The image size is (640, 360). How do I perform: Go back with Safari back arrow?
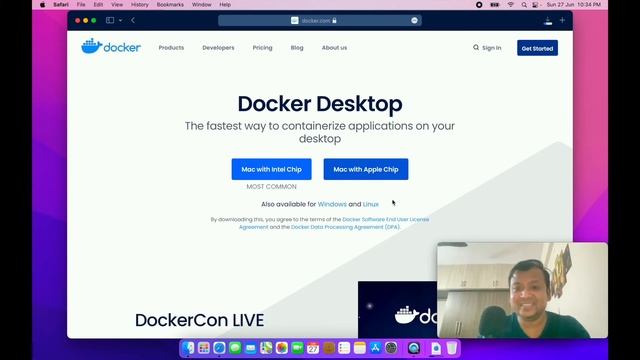coord(133,20)
